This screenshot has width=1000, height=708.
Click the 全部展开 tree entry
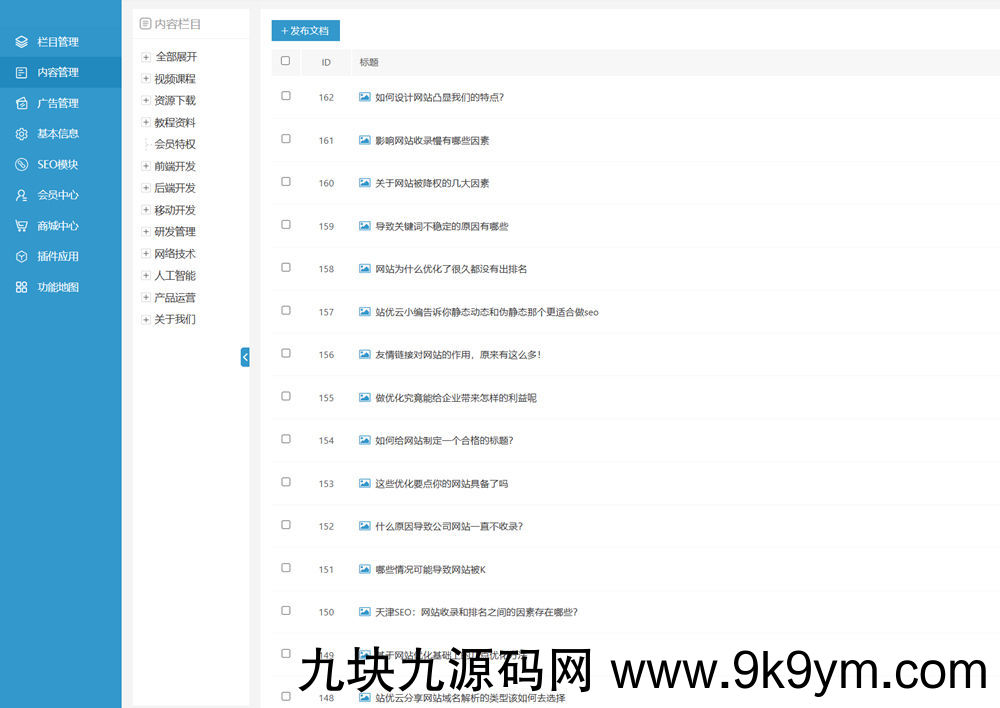pos(173,56)
